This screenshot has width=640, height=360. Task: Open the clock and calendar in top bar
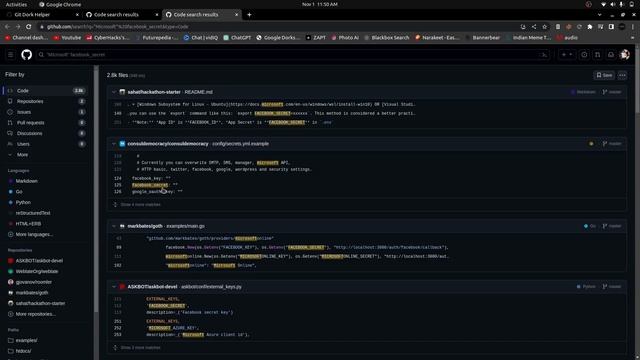pos(320,4)
